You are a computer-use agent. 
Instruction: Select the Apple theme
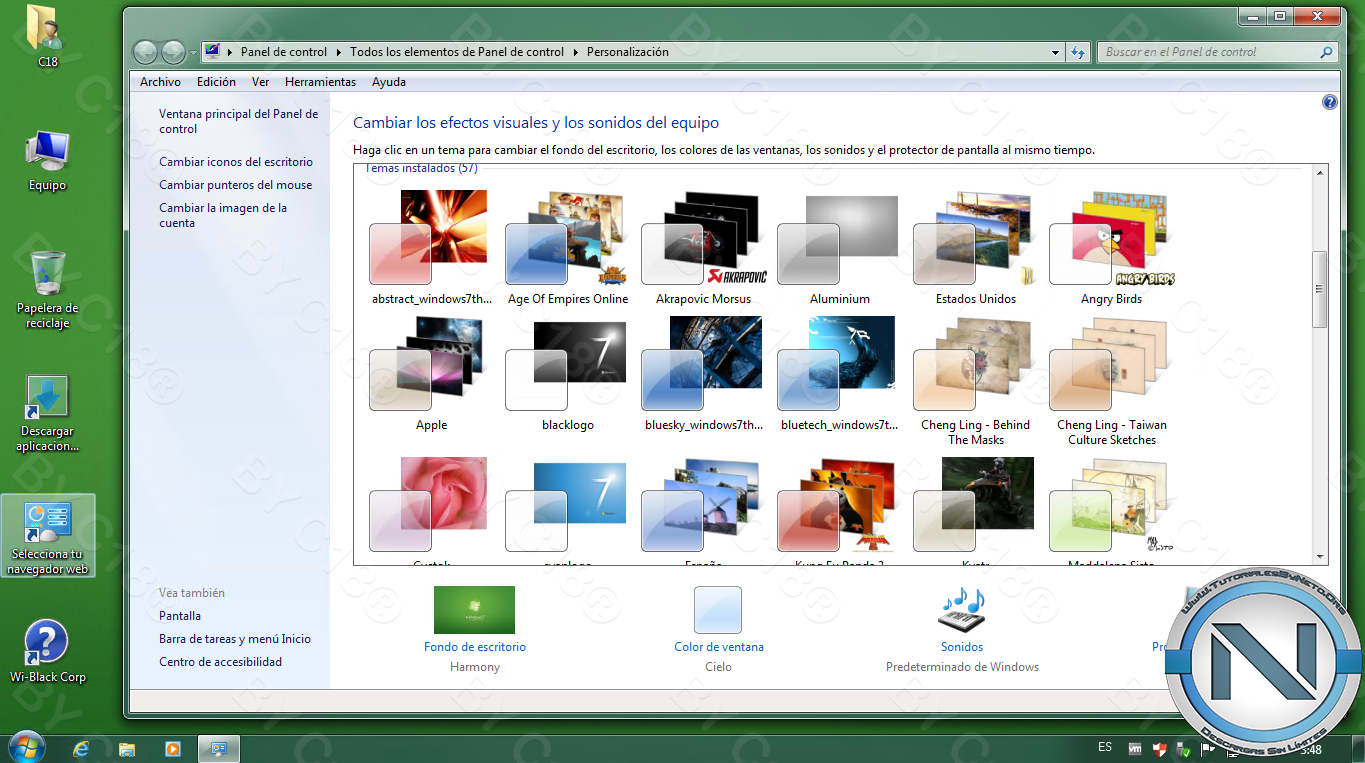432,374
